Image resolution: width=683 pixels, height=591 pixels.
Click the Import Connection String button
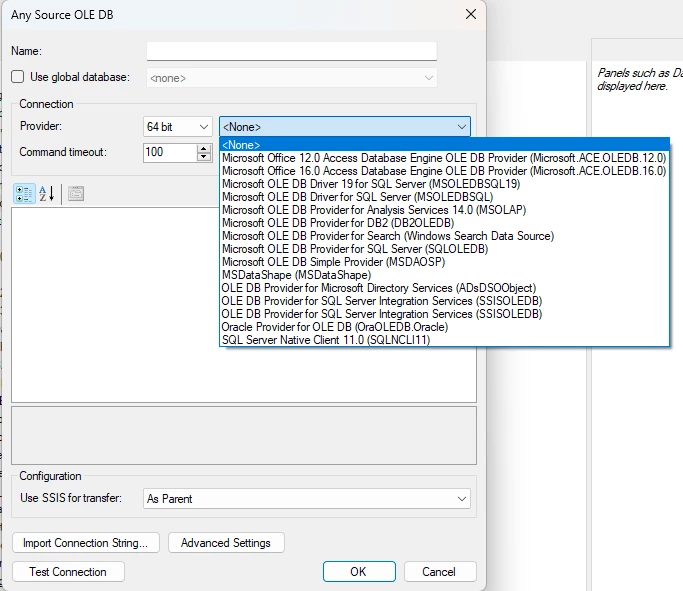(x=86, y=543)
